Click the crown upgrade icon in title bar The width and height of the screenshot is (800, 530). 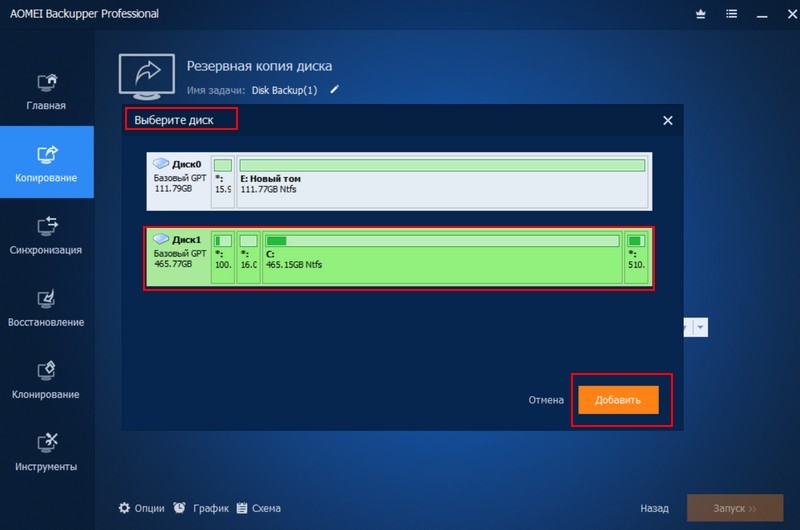click(x=700, y=15)
